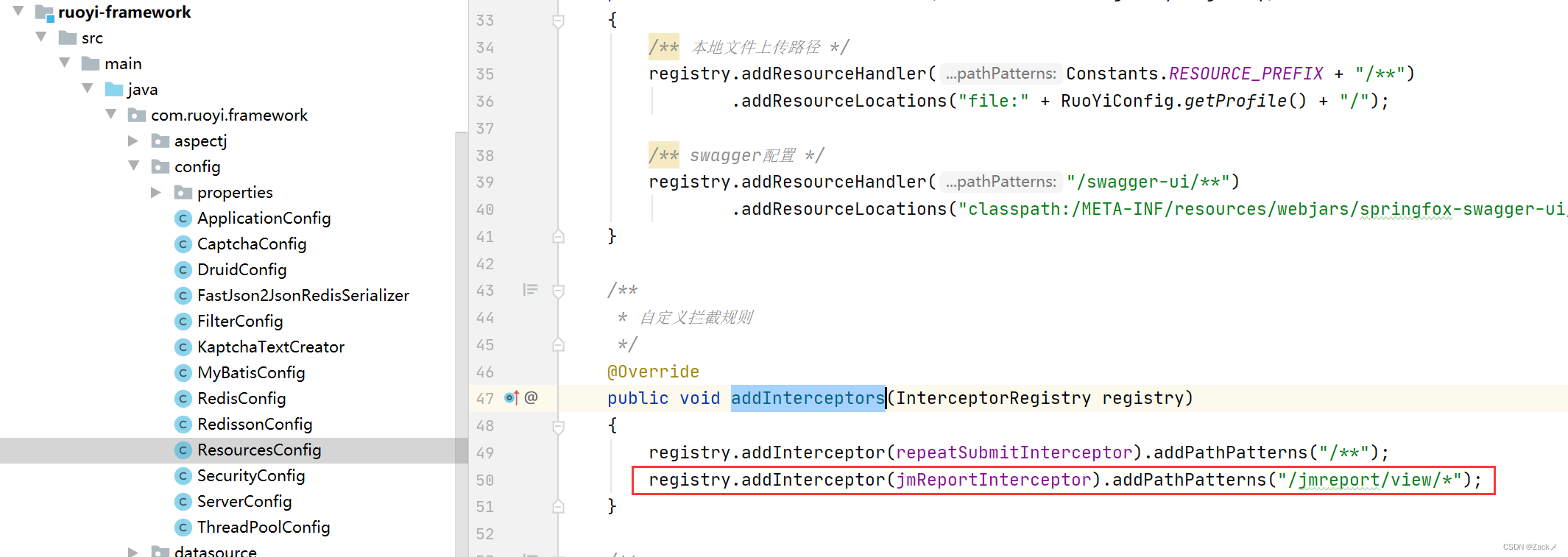Click the ResourcesConfig class icon
The image size is (1568, 557).
[183, 450]
